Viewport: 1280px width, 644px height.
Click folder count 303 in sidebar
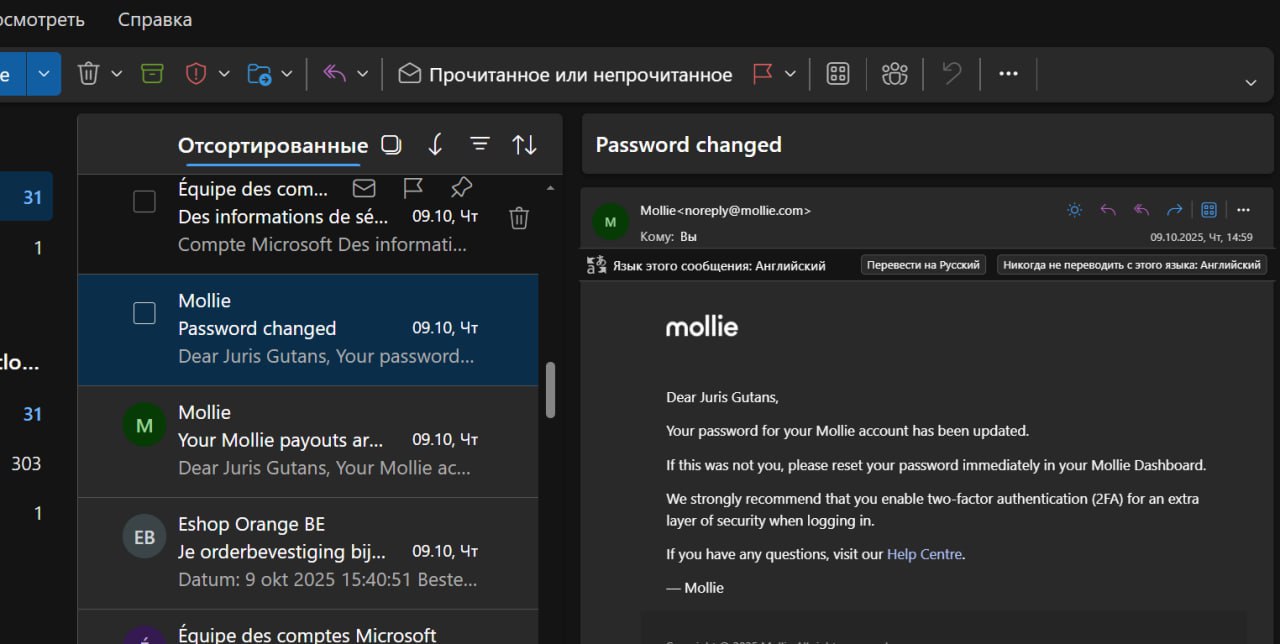click(26, 463)
